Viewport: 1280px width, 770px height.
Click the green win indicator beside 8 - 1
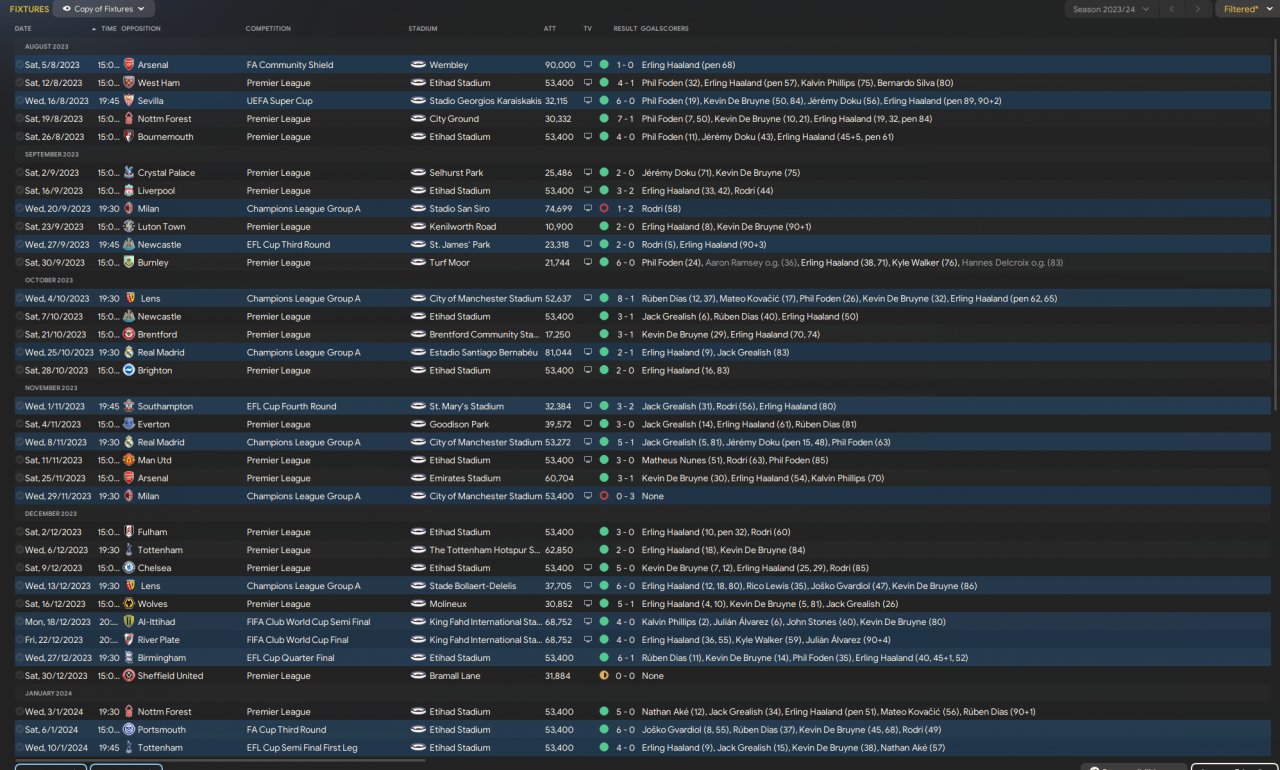[x=604, y=299]
